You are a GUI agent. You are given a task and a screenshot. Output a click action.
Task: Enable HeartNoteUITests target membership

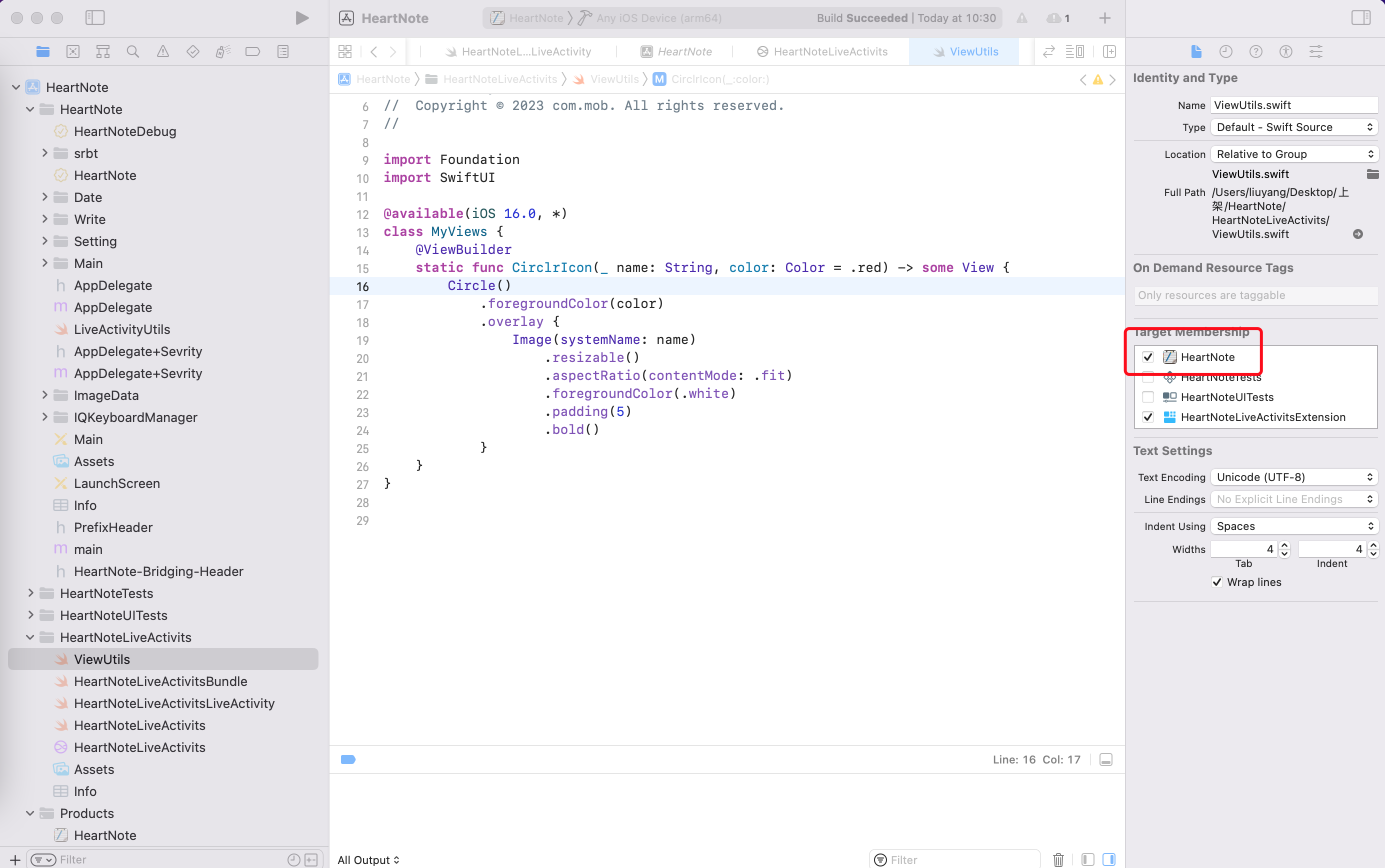click(1148, 397)
